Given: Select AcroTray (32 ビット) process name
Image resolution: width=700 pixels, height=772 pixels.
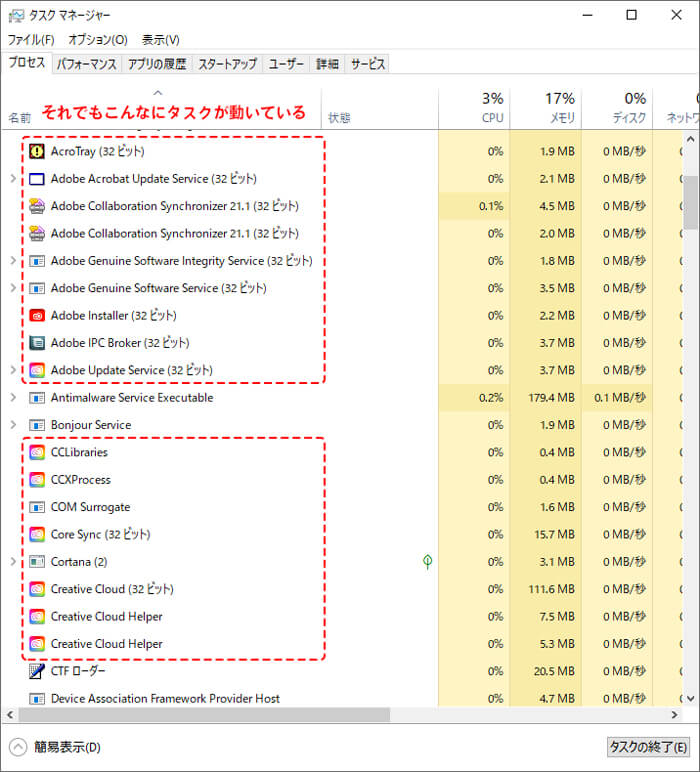Looking at the screenshot, I should (97, 151).
